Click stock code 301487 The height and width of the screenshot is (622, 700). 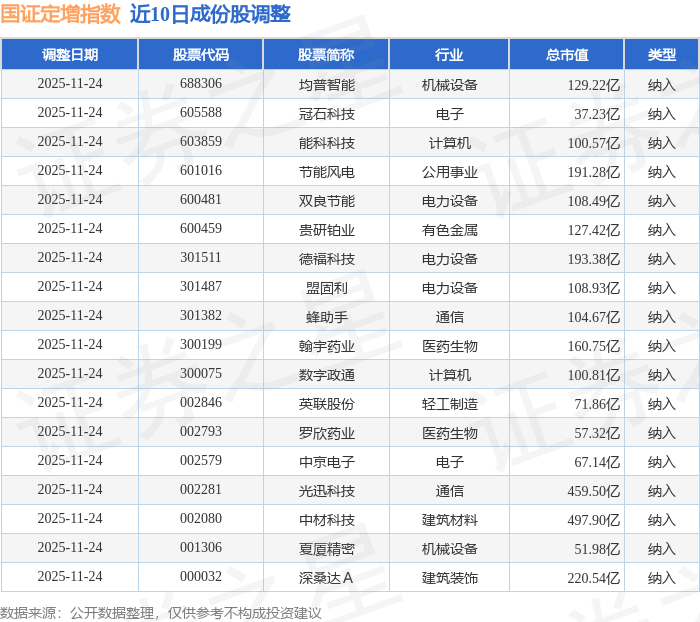pos(201,287)
